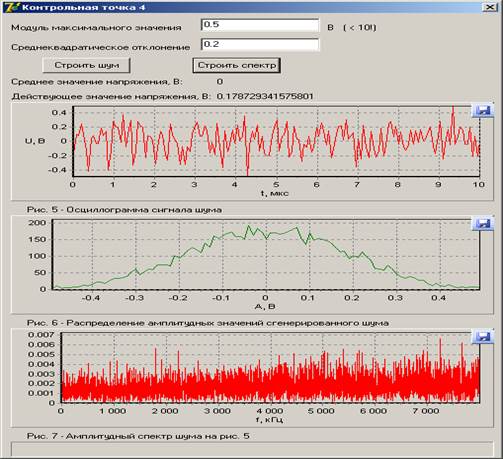Click the 'Рис. 5' oscillogram caption

point(124,210)
